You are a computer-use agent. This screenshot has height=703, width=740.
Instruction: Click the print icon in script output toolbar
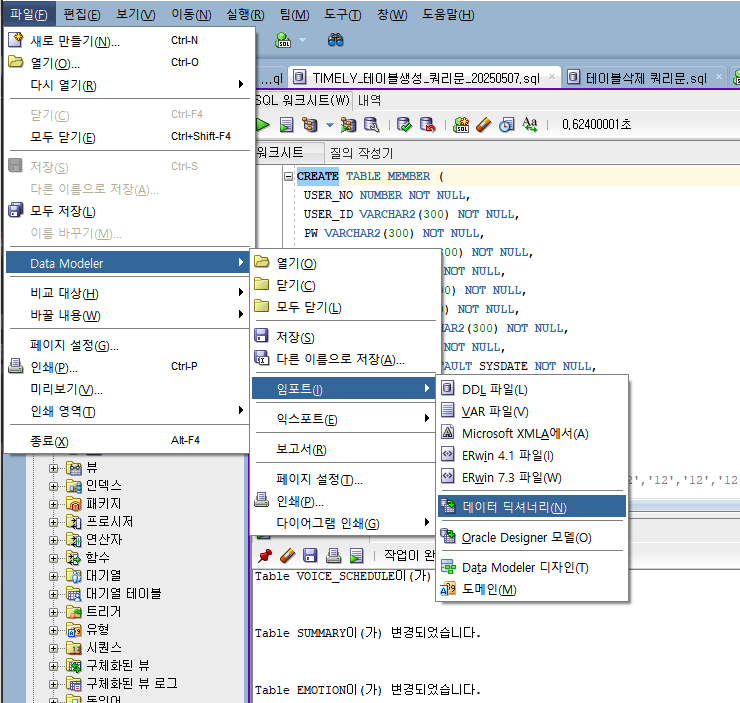[x=333, y=555]
